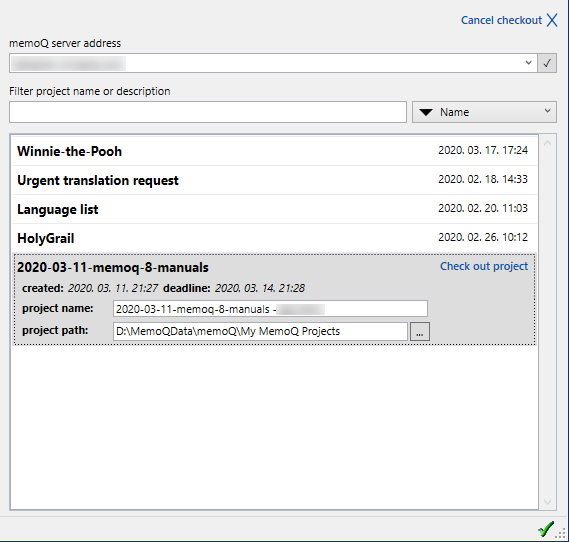Viewport: 569px width, 542px height.
Task: Click the 2020-03-11-memoq-8-manuals project title
Action: coord(113,267)
